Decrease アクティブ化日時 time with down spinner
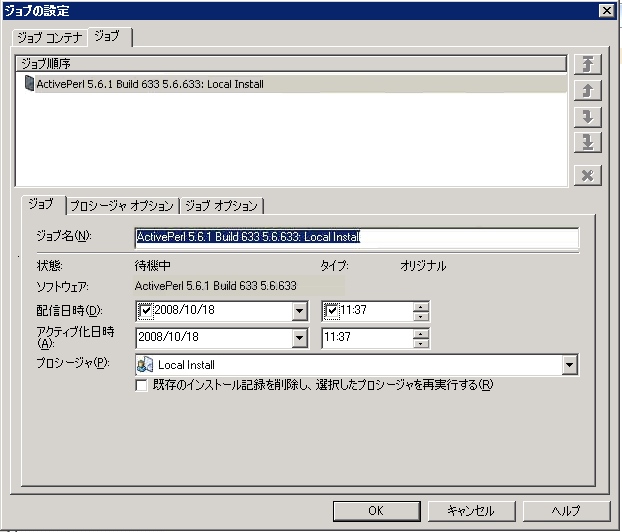 coord(420,343)
